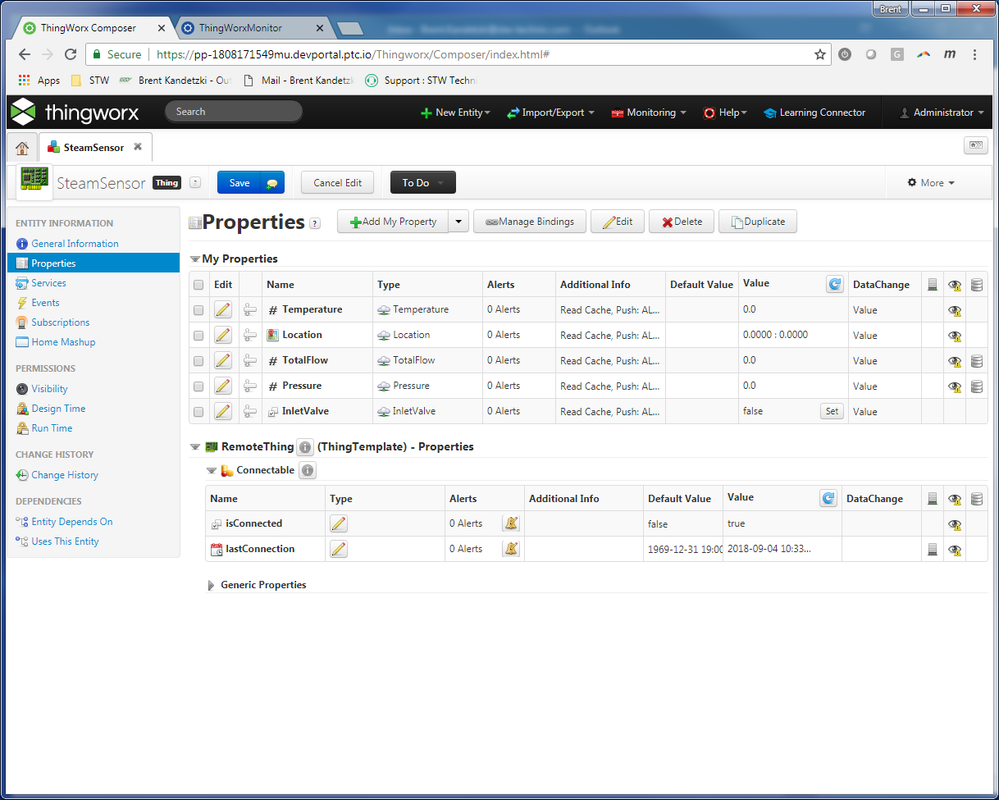The image size is (999, 800).
Task: Toggle the eye icon in isConnected row
Action: [954, 525]
